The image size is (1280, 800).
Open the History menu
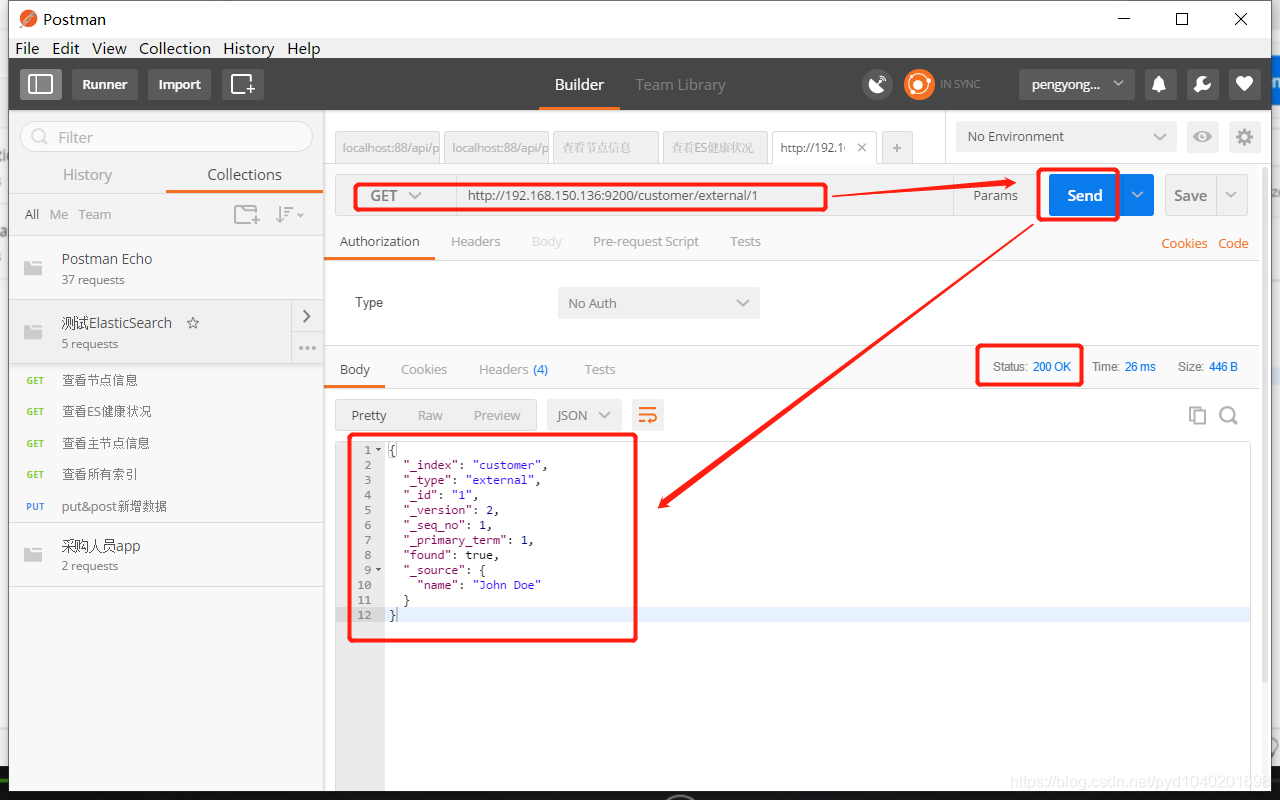click(249, 48)
